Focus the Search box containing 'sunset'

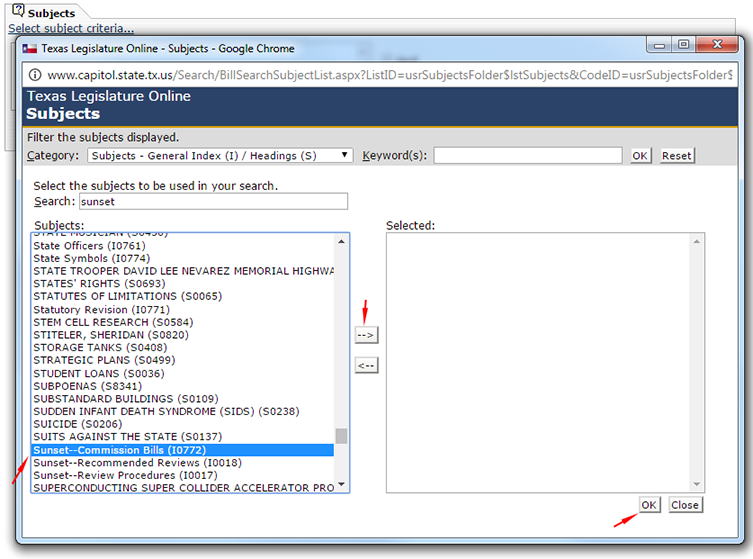click(213, 201)
